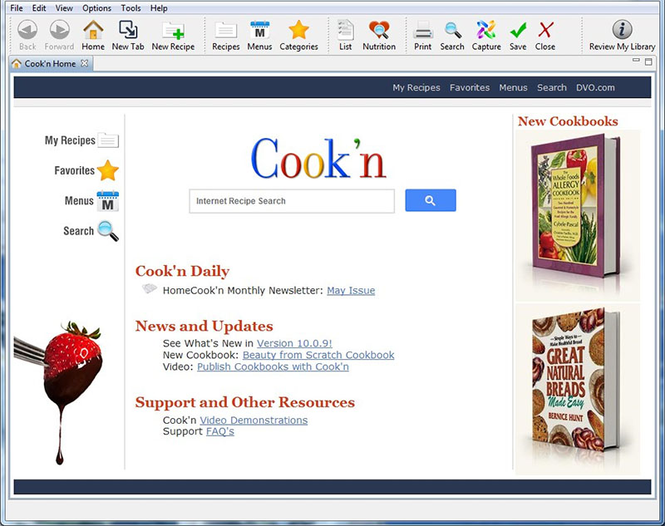Viewport: 665px width, 526px height.
Task: Open My Recipes from the left sidebar
Action: pos(82,140)
